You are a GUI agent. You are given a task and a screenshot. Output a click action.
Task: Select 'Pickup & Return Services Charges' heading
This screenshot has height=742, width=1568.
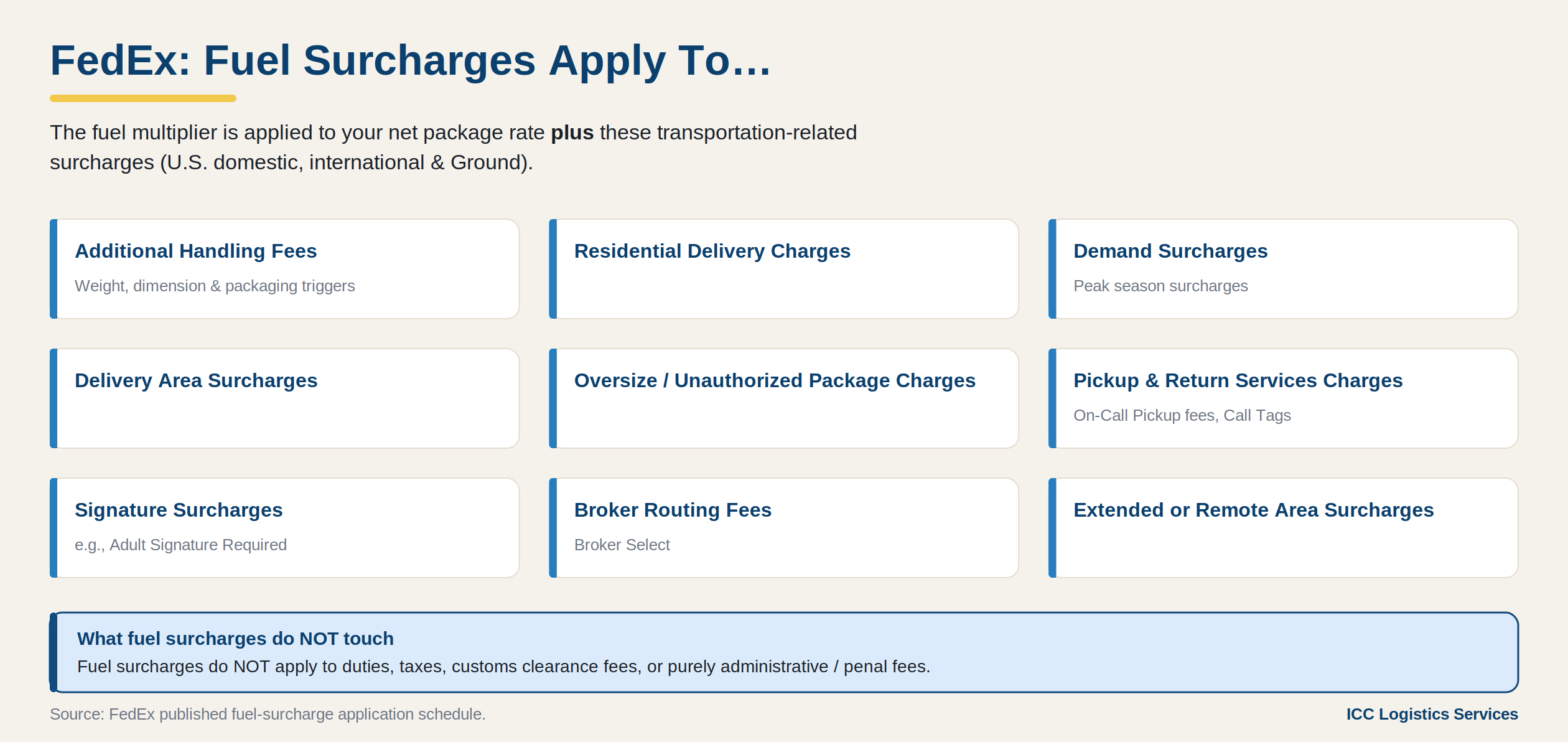pyautogui.click(x=1238, y=380)
